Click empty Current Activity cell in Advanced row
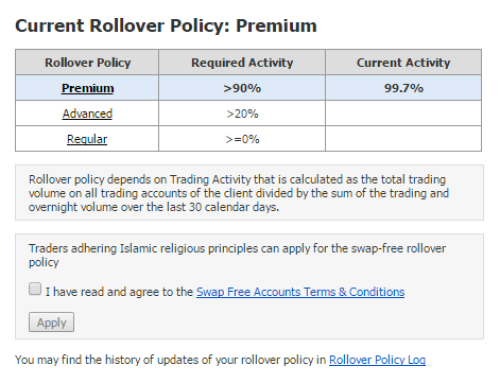 (403, 114)
